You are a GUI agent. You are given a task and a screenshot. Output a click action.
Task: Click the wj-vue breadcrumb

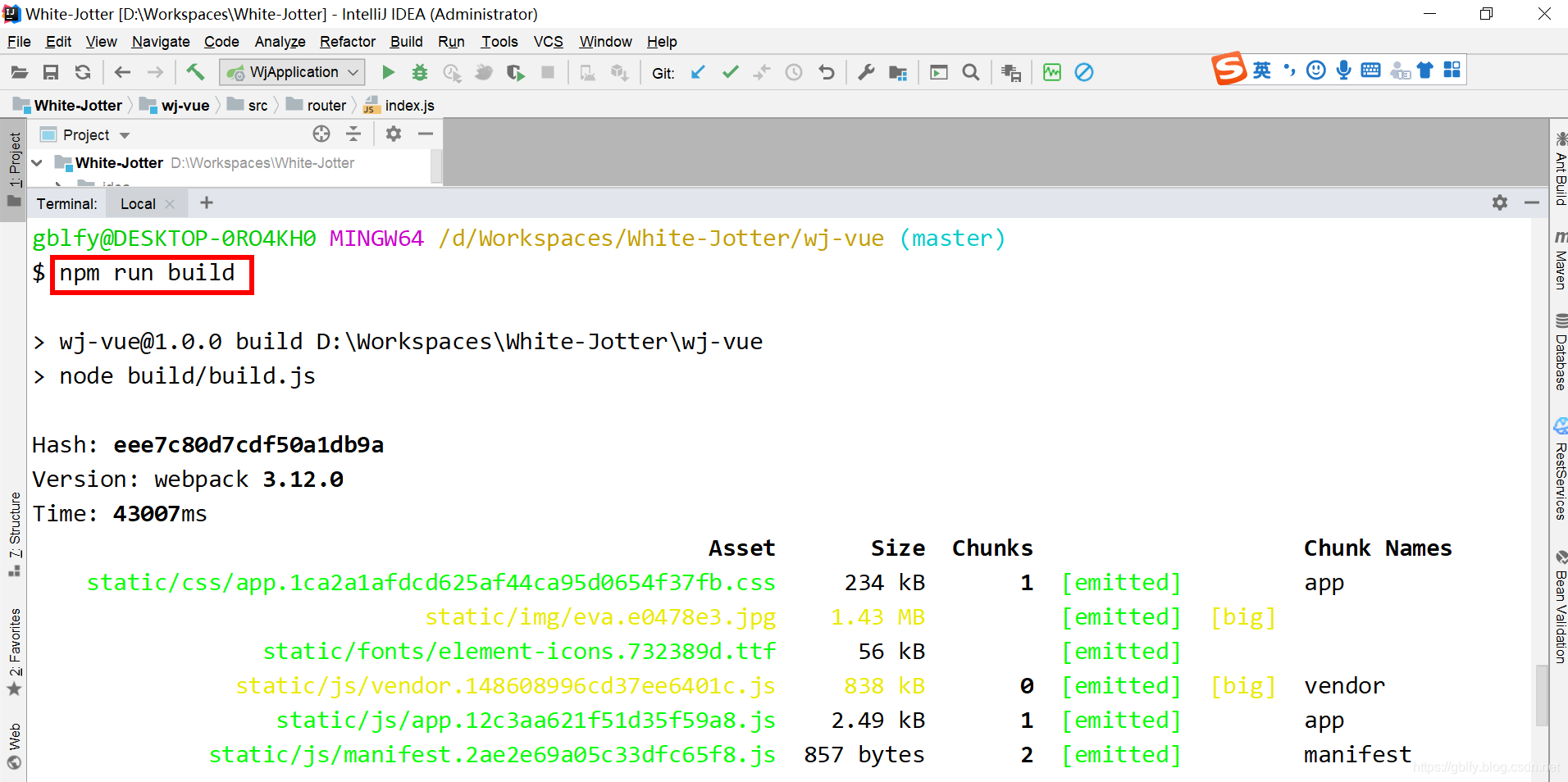(175, 106)
